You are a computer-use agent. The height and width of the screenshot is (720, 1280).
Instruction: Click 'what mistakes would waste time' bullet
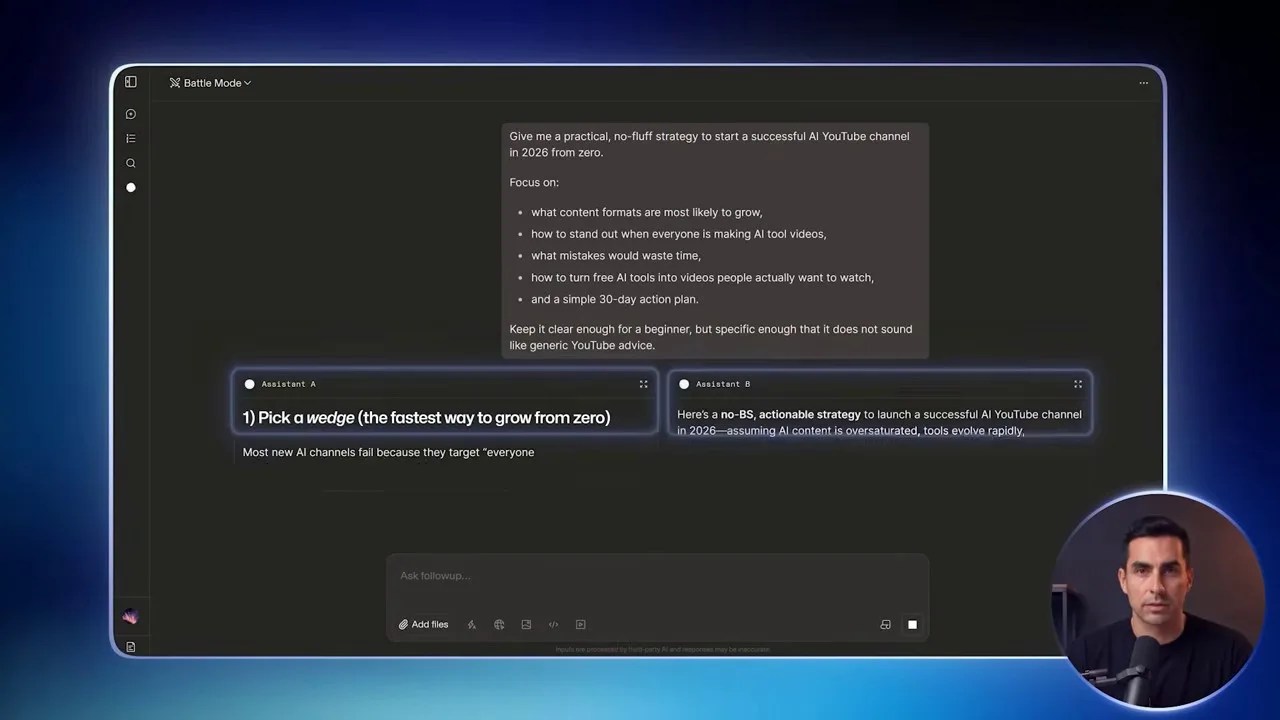tap(615, 256)
